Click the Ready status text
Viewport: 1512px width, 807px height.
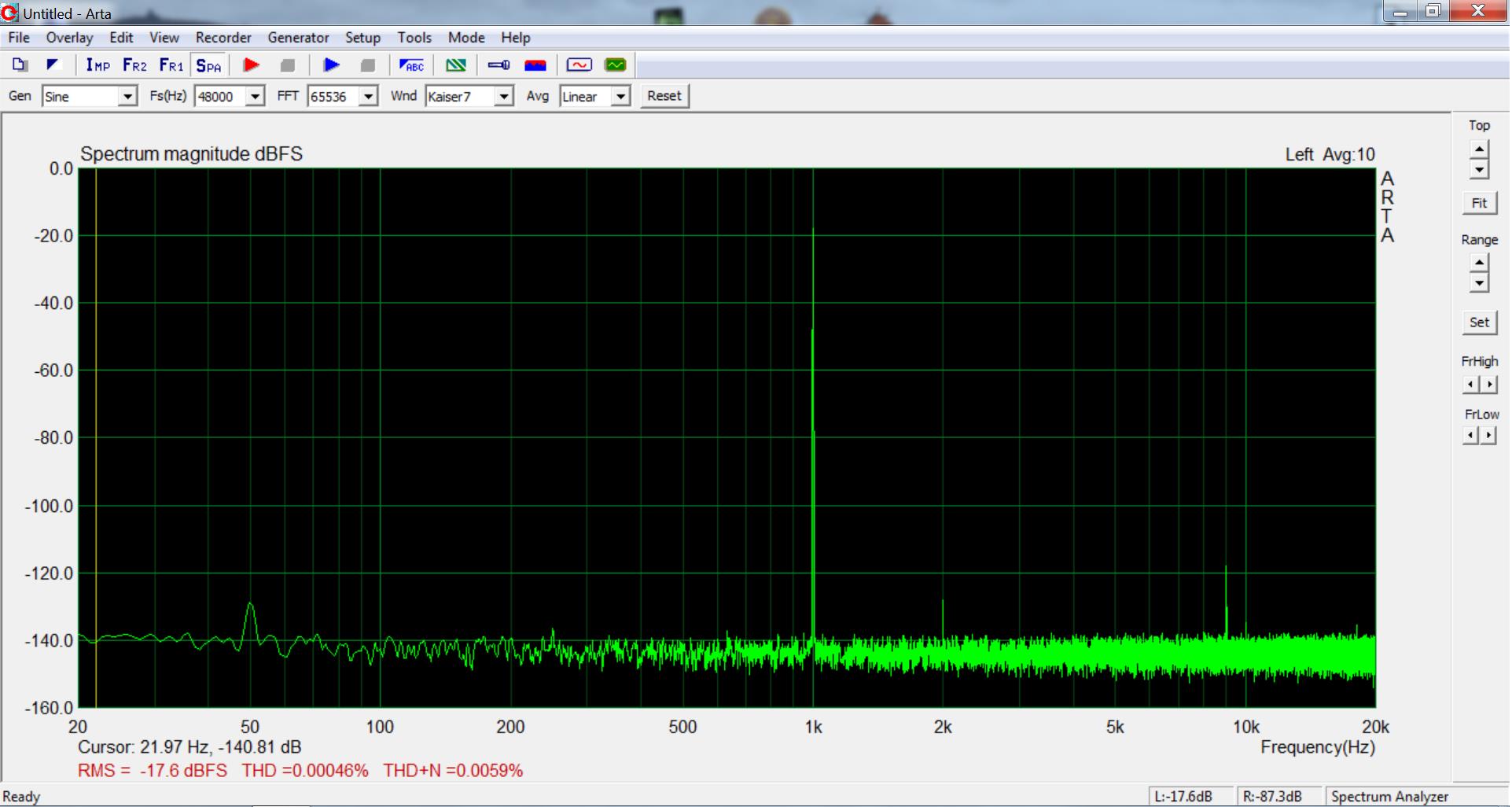(x=22, y=797)
